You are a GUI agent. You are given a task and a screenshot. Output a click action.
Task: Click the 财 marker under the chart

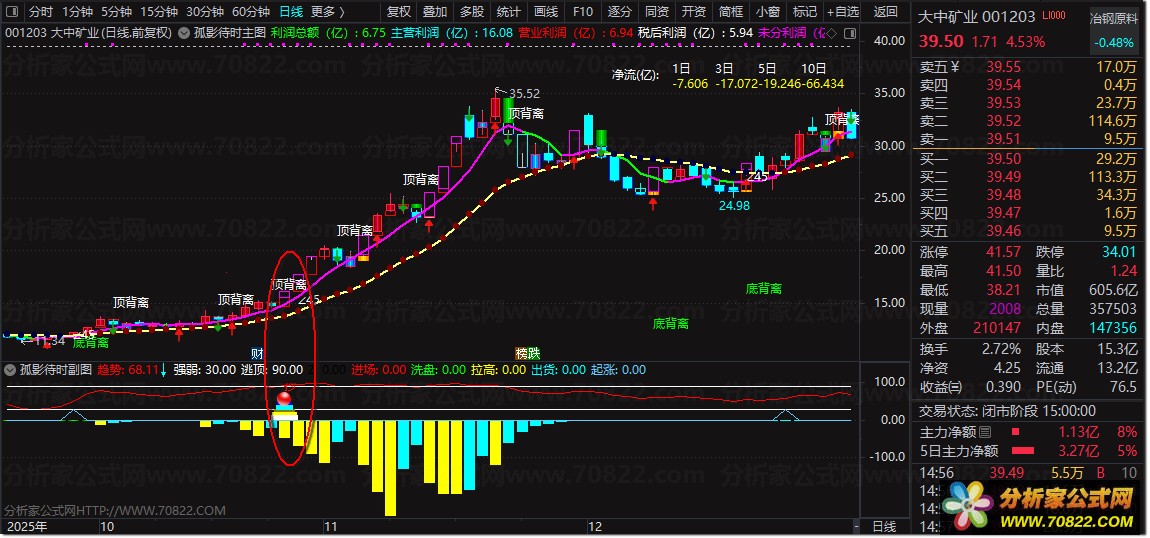tap(257, 353)
